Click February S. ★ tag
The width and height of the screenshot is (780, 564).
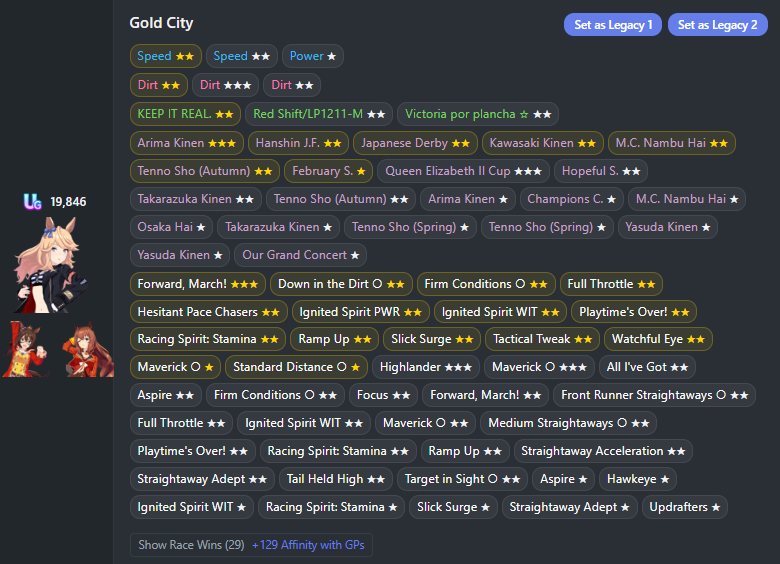click(329, 171)
